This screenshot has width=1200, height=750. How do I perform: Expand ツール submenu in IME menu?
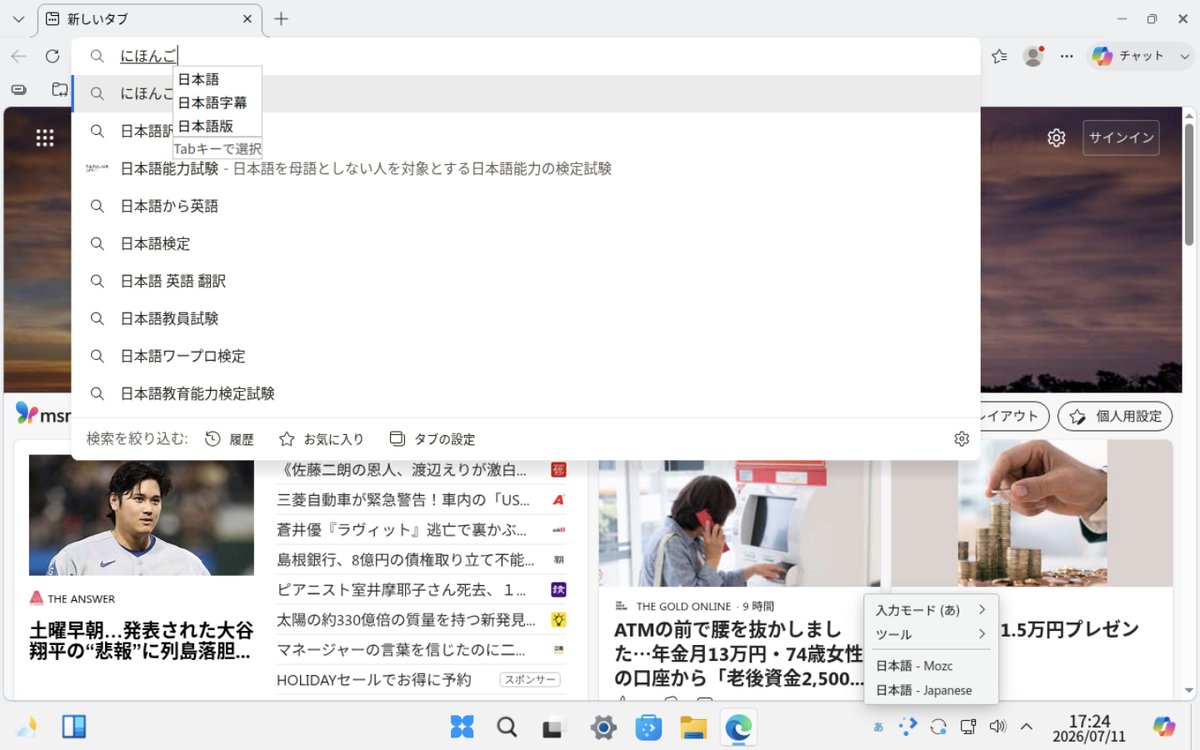point(930,634)
